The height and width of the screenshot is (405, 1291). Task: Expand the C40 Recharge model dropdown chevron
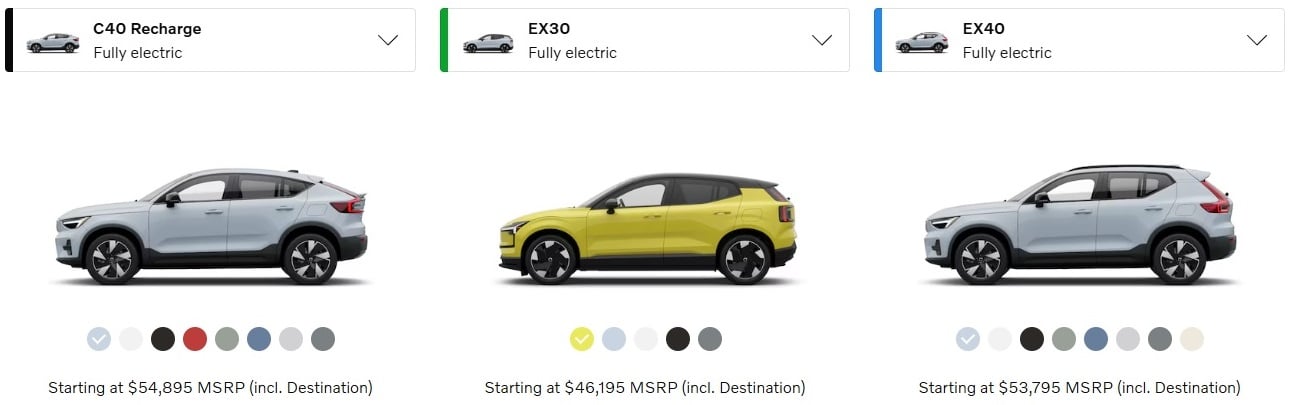tap(388, 41)
